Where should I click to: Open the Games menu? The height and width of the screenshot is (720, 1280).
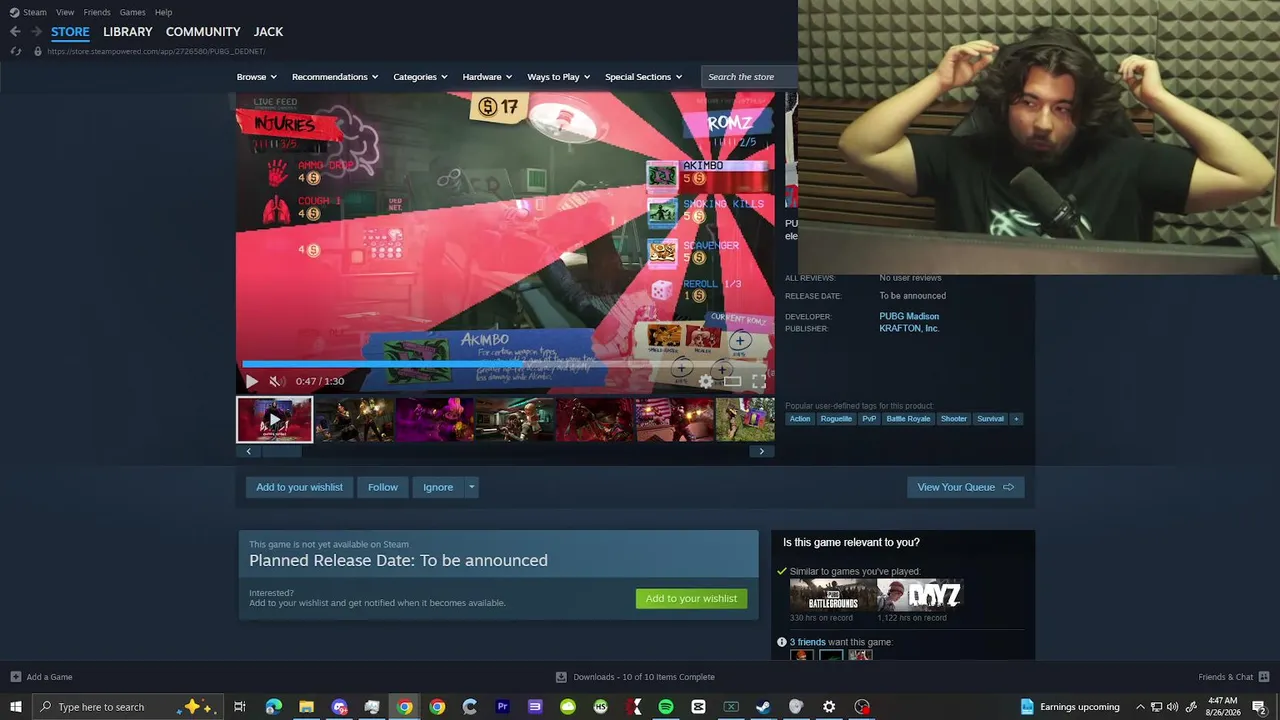(x=132, y=12)
